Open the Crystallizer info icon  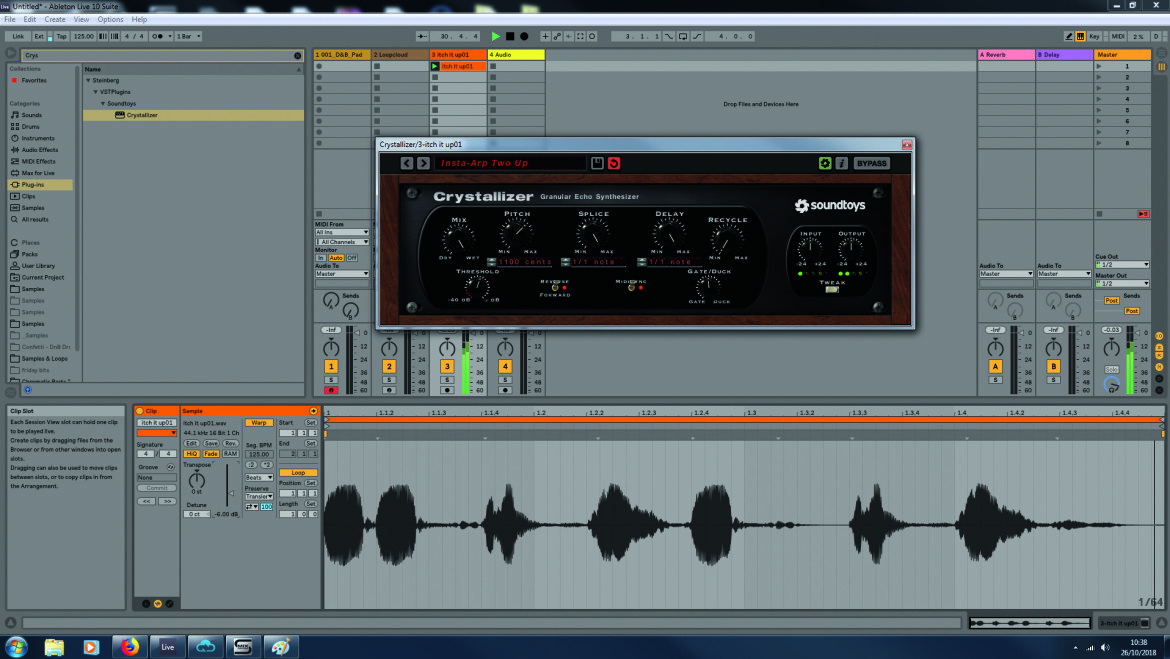coord(841,163)
